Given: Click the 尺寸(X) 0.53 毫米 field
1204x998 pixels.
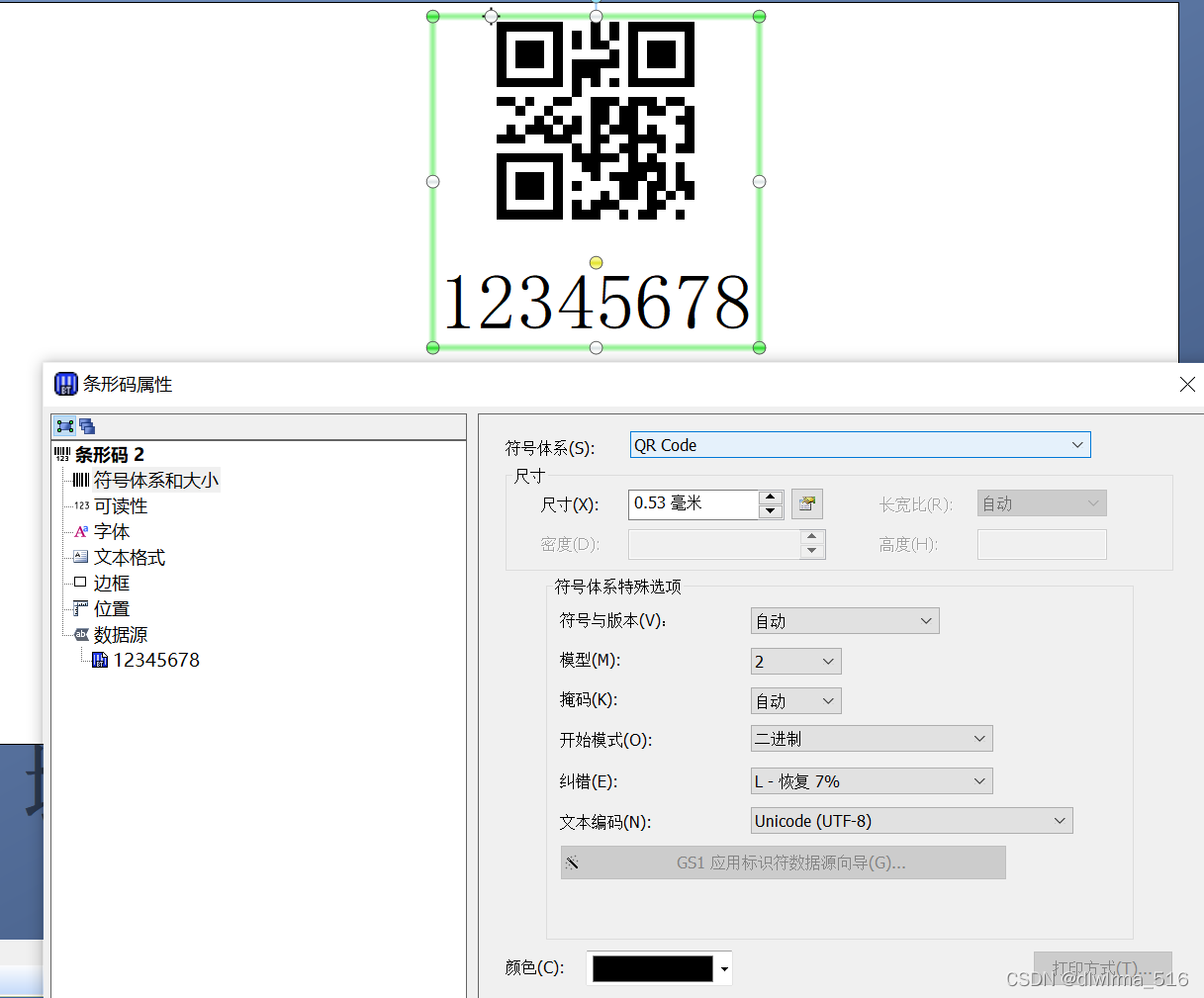Looking at the screenshot, I should tap(694, 503).
